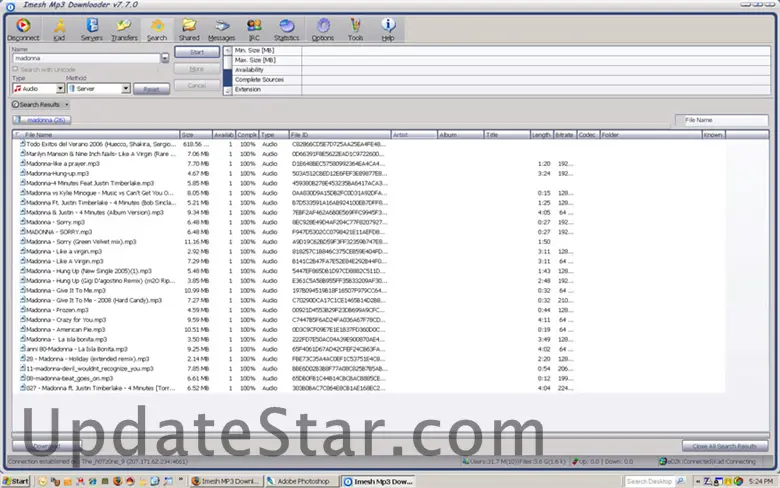Open the Tools toolbar icon

click(355, 29)
